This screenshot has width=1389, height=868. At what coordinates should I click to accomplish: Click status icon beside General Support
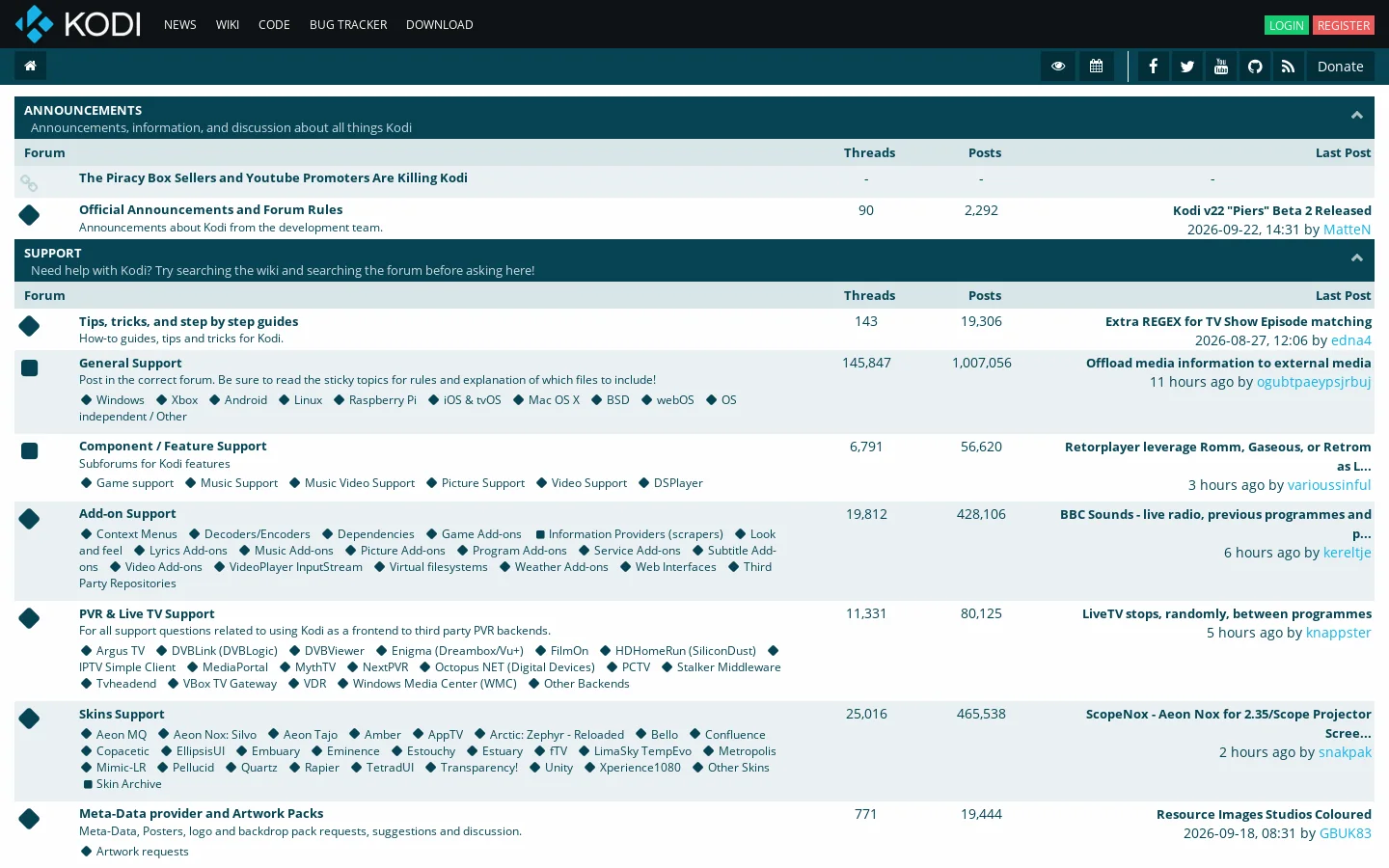coord(30,367)
